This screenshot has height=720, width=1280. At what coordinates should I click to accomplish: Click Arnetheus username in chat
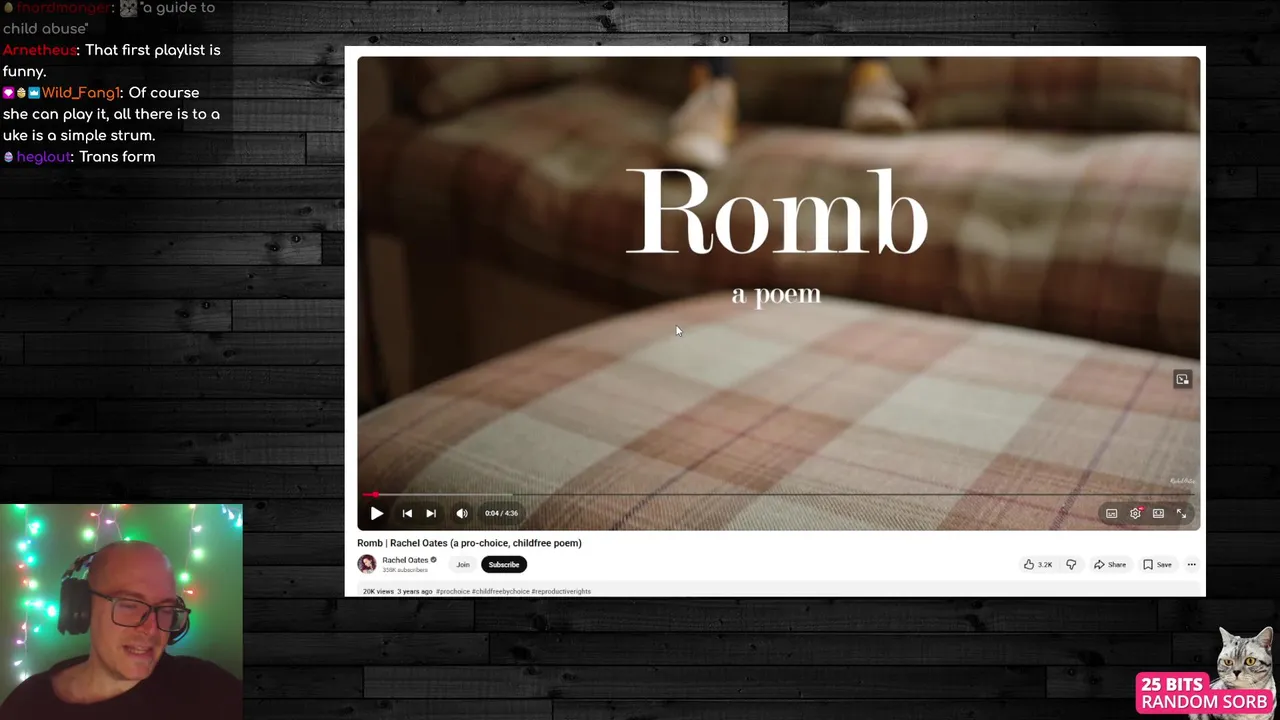pos(40,50)
